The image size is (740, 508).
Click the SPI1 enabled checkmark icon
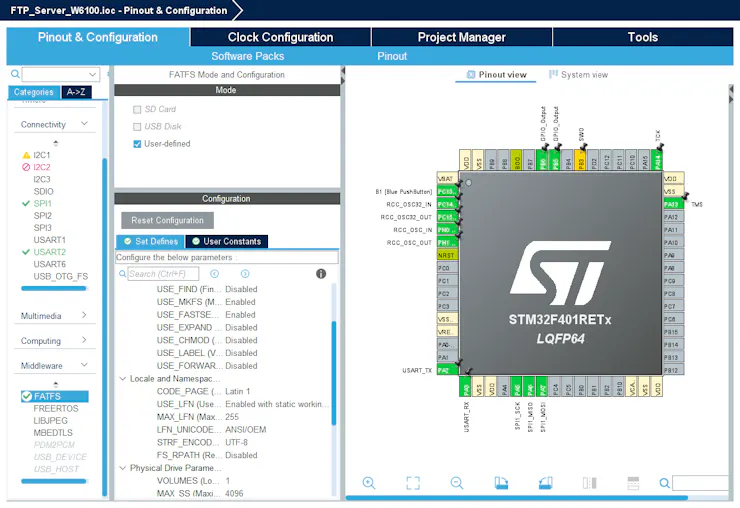tap(26, 203)
